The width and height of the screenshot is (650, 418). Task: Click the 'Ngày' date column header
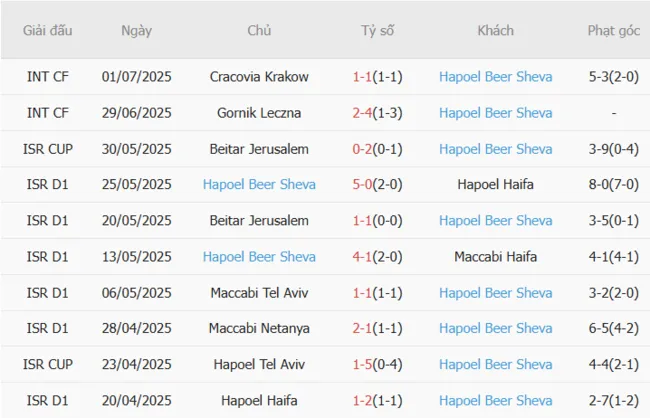pos(136,31)
